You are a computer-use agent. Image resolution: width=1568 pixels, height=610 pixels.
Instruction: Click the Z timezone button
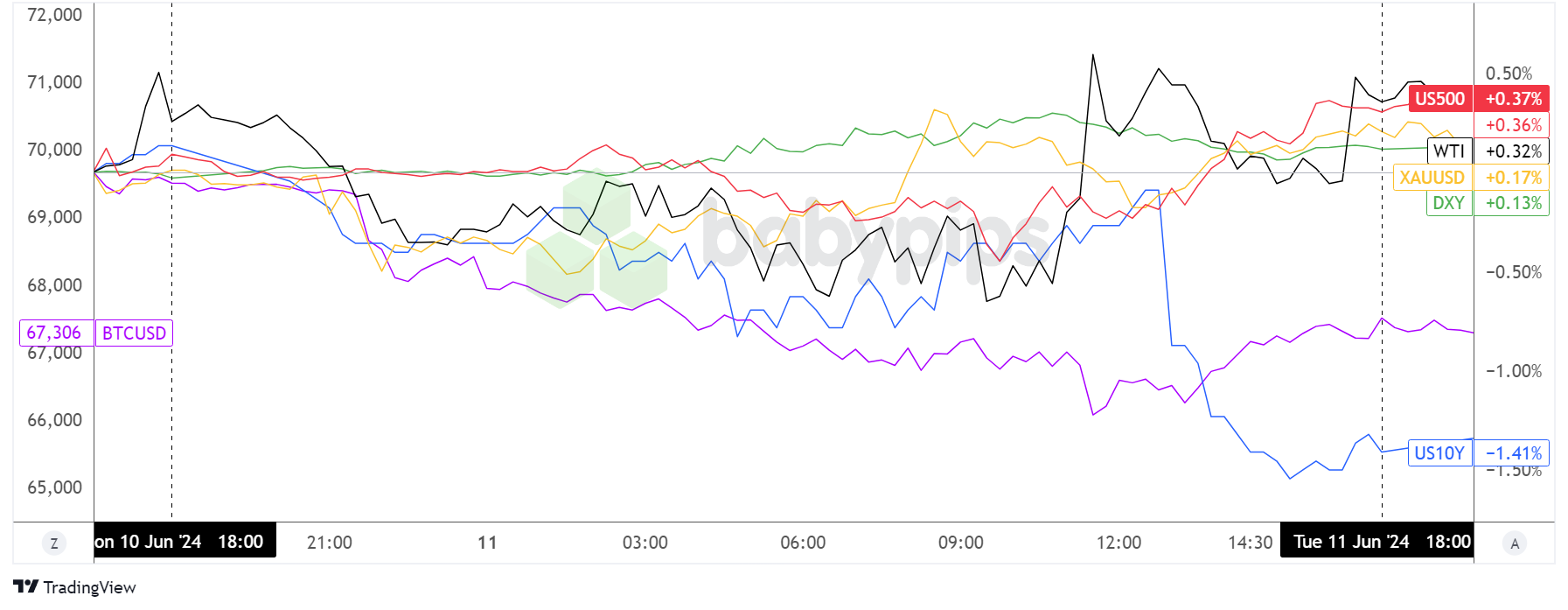(54, 543)
